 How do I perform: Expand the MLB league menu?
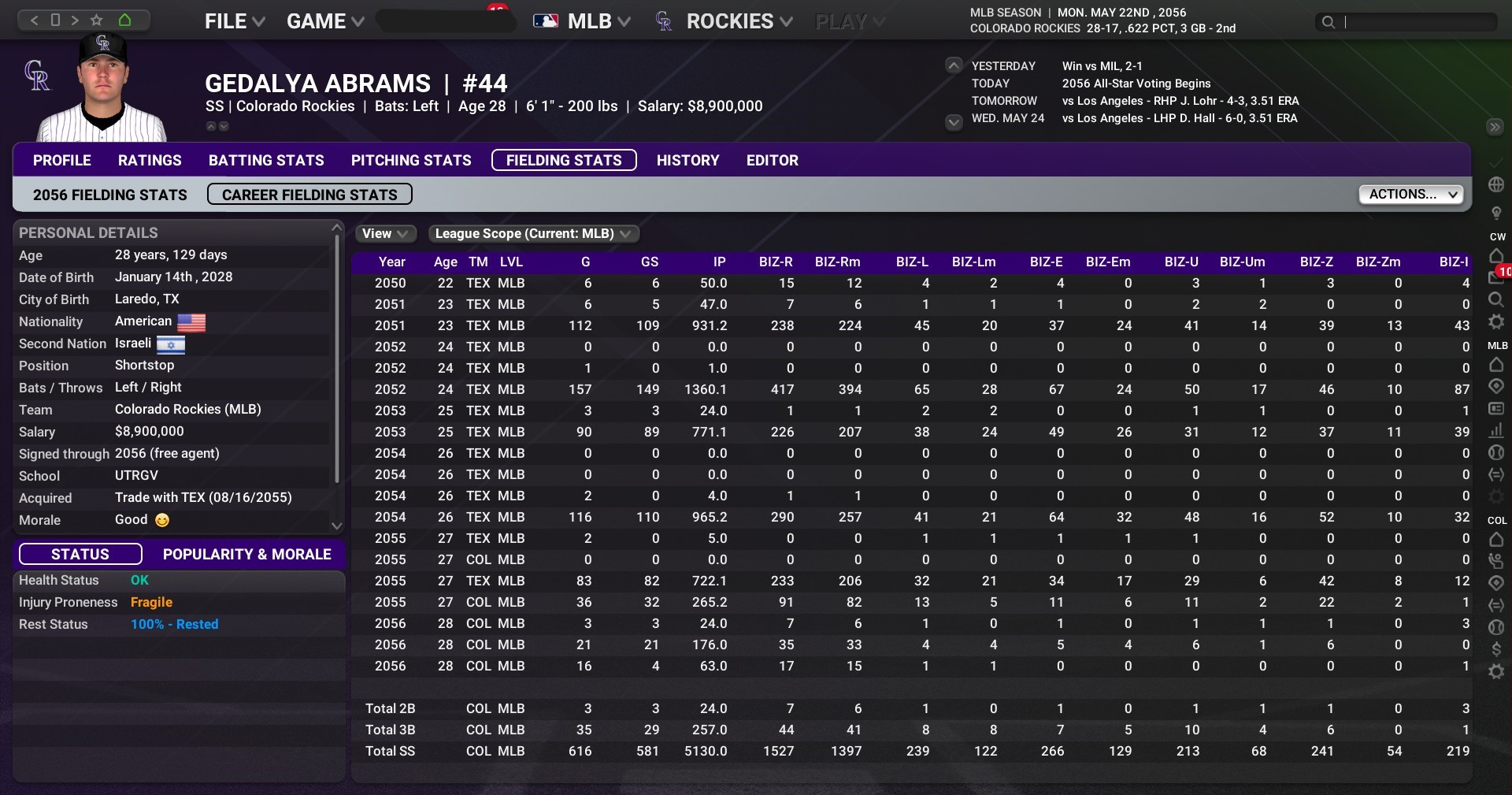coord(582,21)
